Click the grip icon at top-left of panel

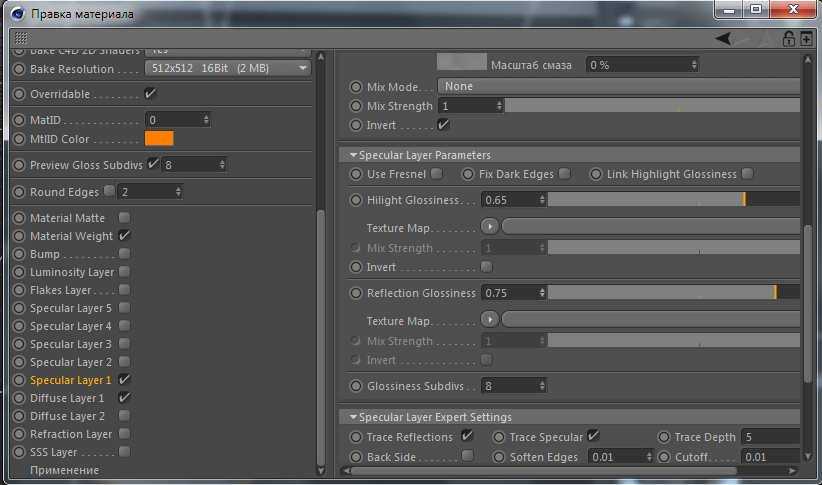(21, 38)
